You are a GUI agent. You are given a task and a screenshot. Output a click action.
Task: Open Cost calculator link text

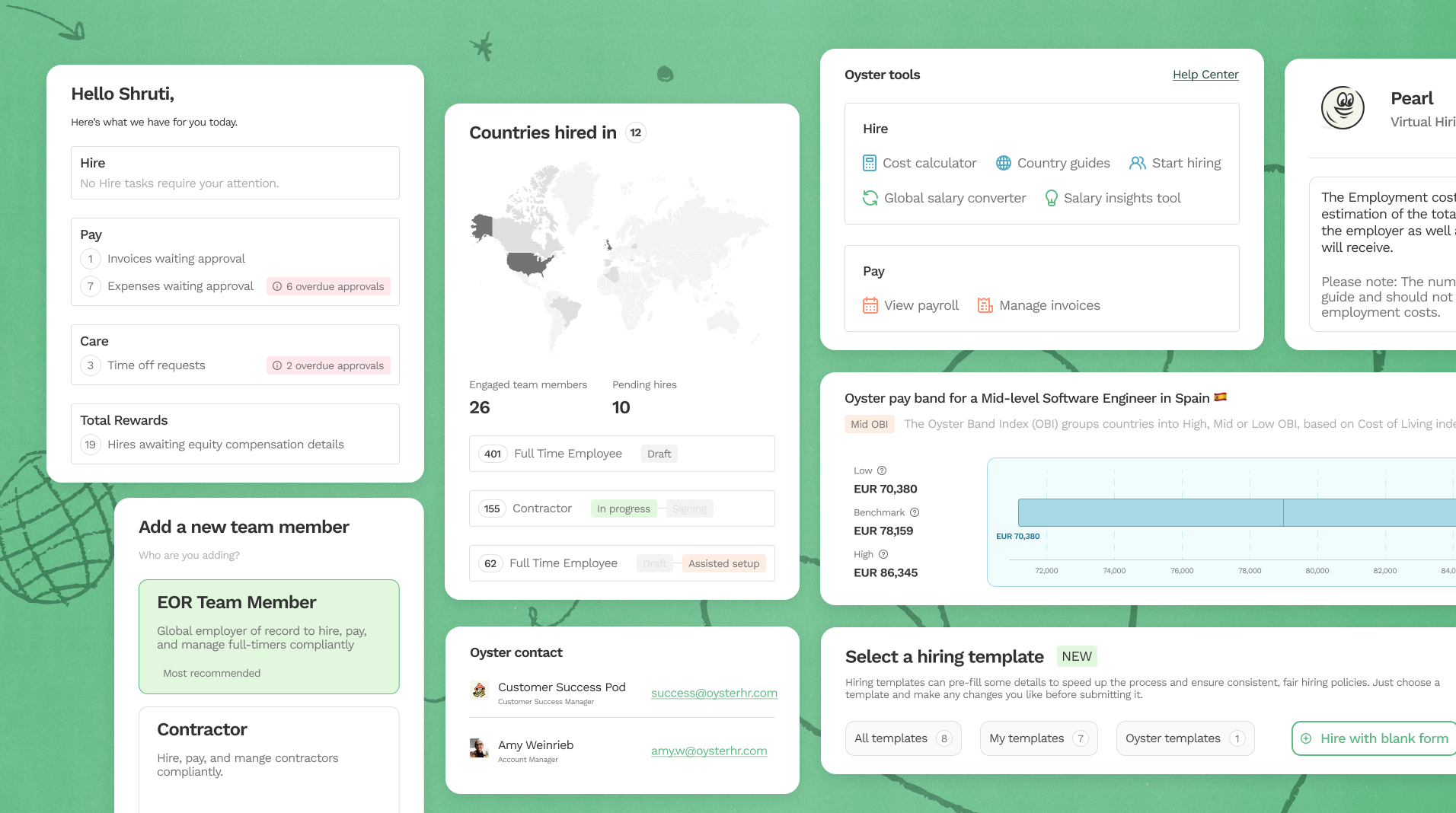coord(929,163)
